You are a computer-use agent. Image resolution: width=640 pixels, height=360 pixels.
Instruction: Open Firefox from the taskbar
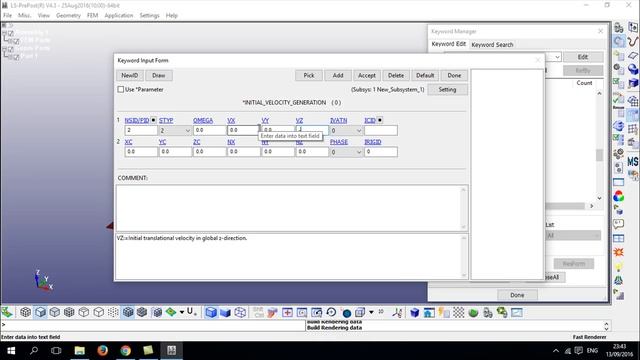pos(102,350)
